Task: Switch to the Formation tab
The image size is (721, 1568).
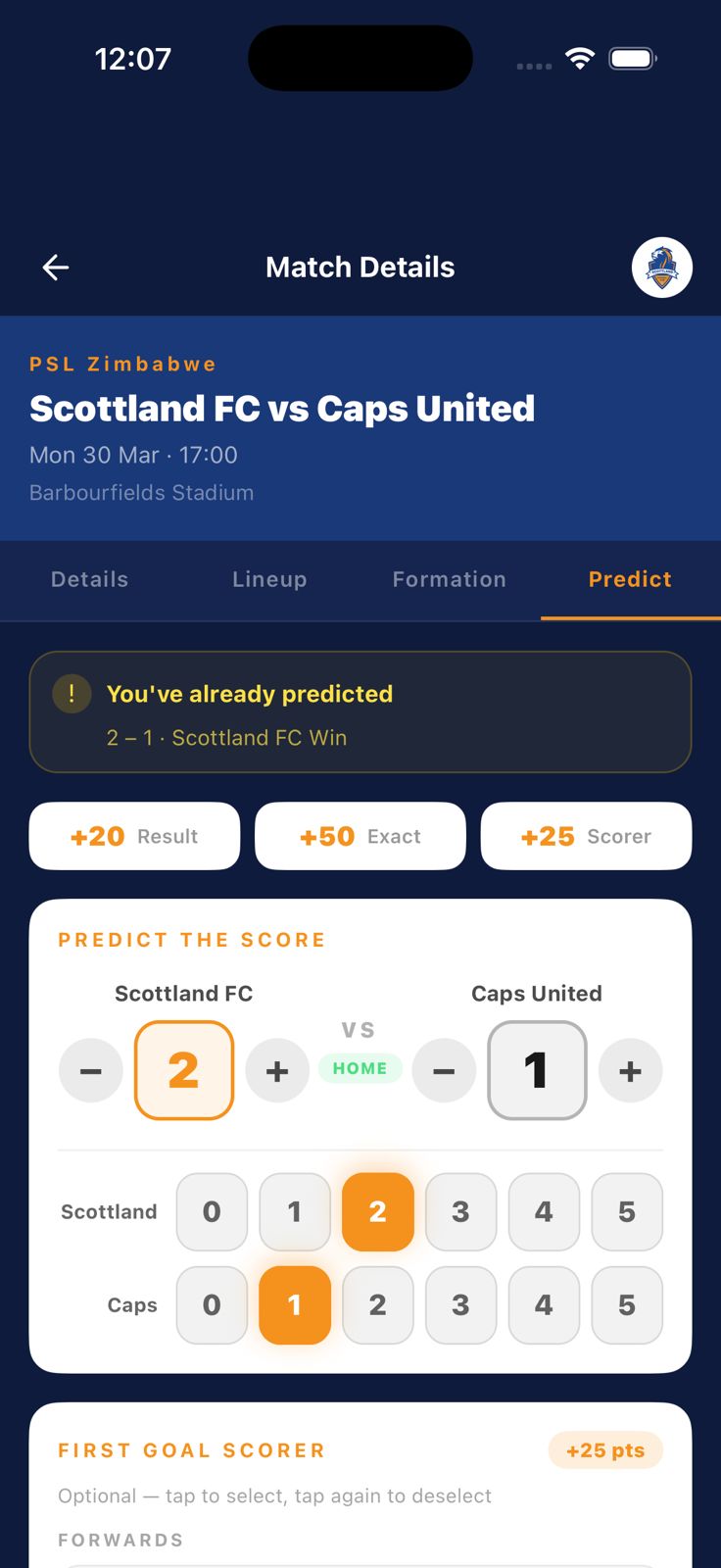Action: coord(449,579)
